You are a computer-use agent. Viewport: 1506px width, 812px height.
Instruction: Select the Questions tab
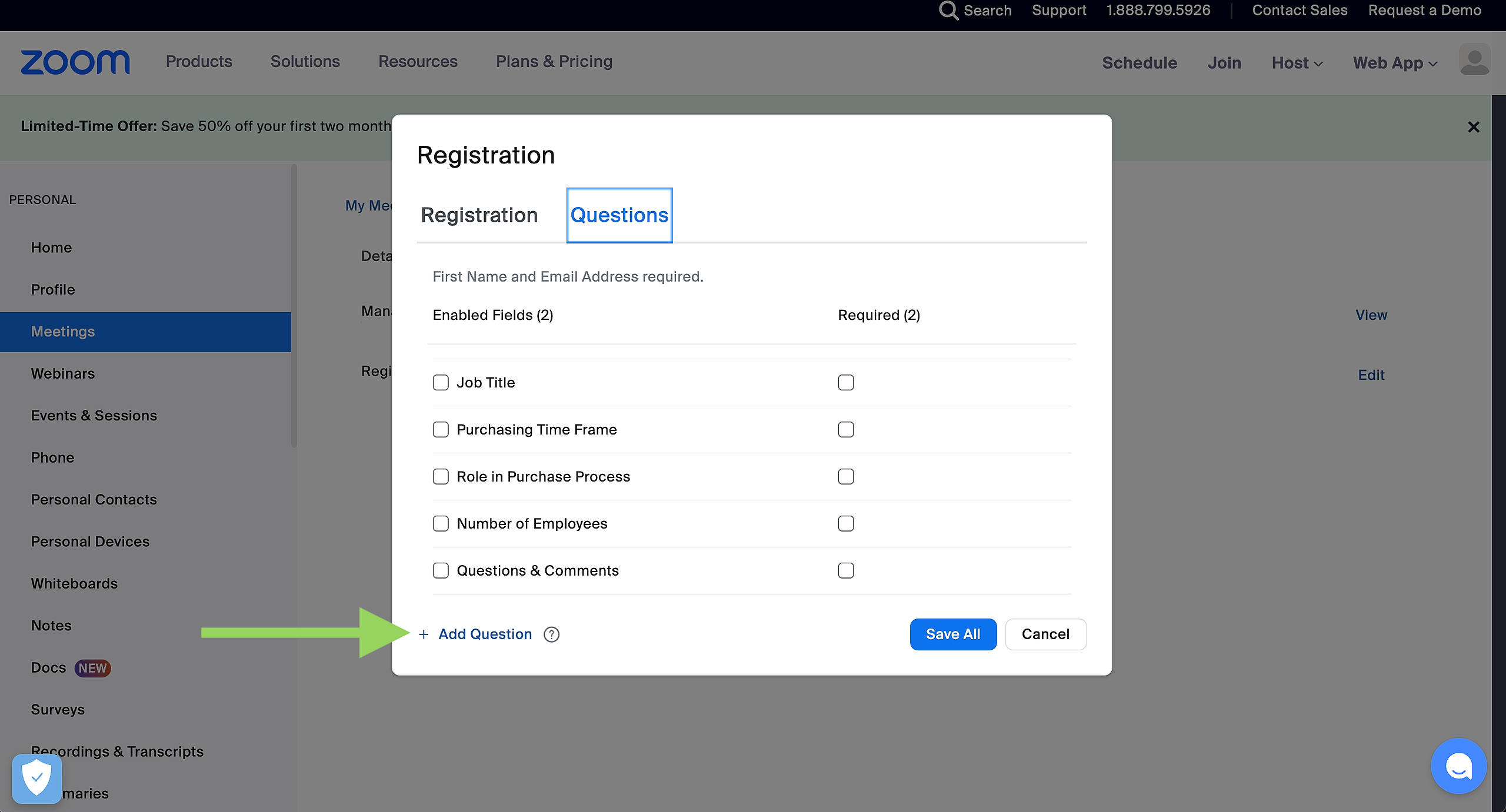tap(619, 215)
